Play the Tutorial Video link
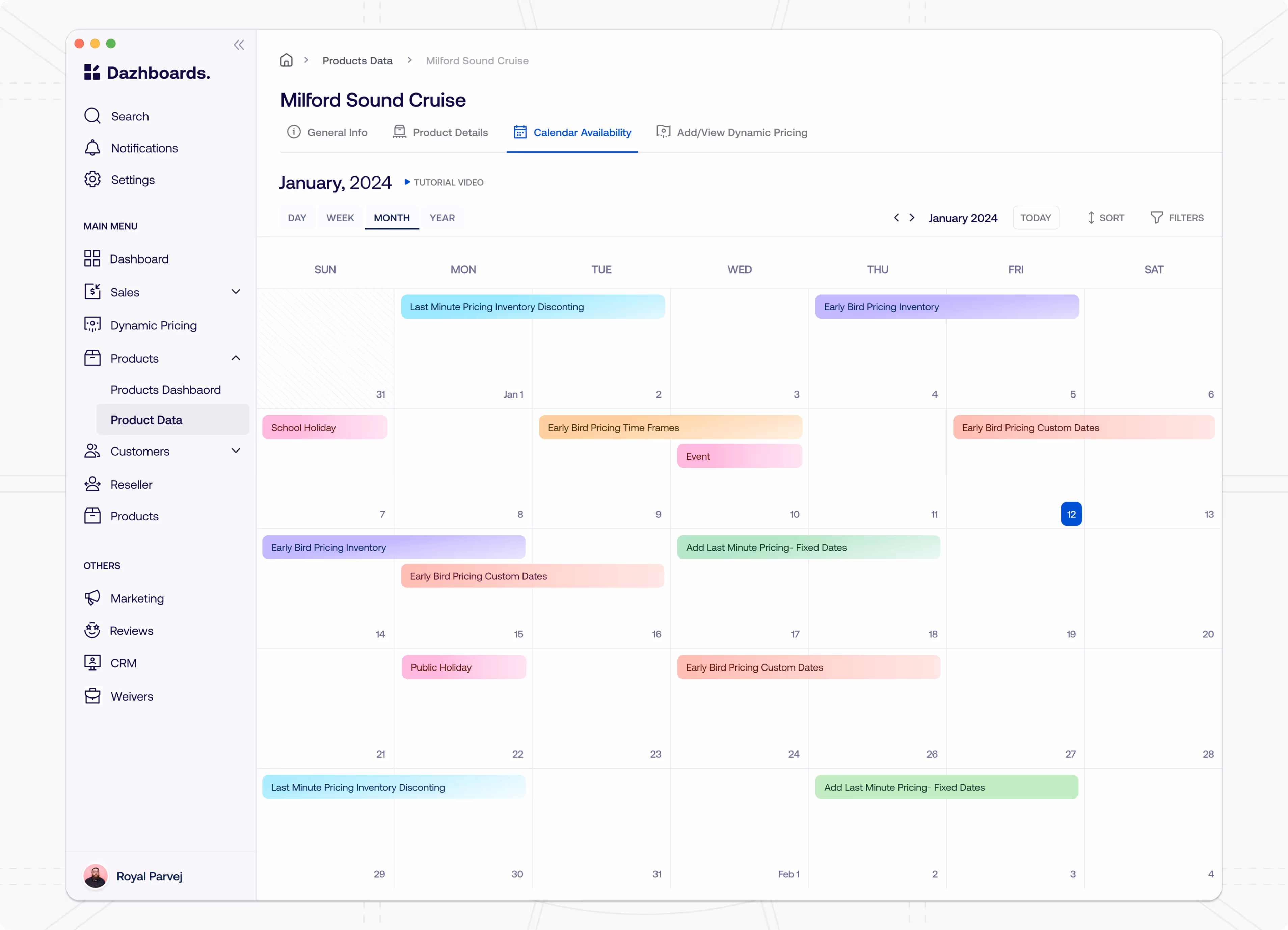Screen dimensions: 1288x930 tap(444, 182)
